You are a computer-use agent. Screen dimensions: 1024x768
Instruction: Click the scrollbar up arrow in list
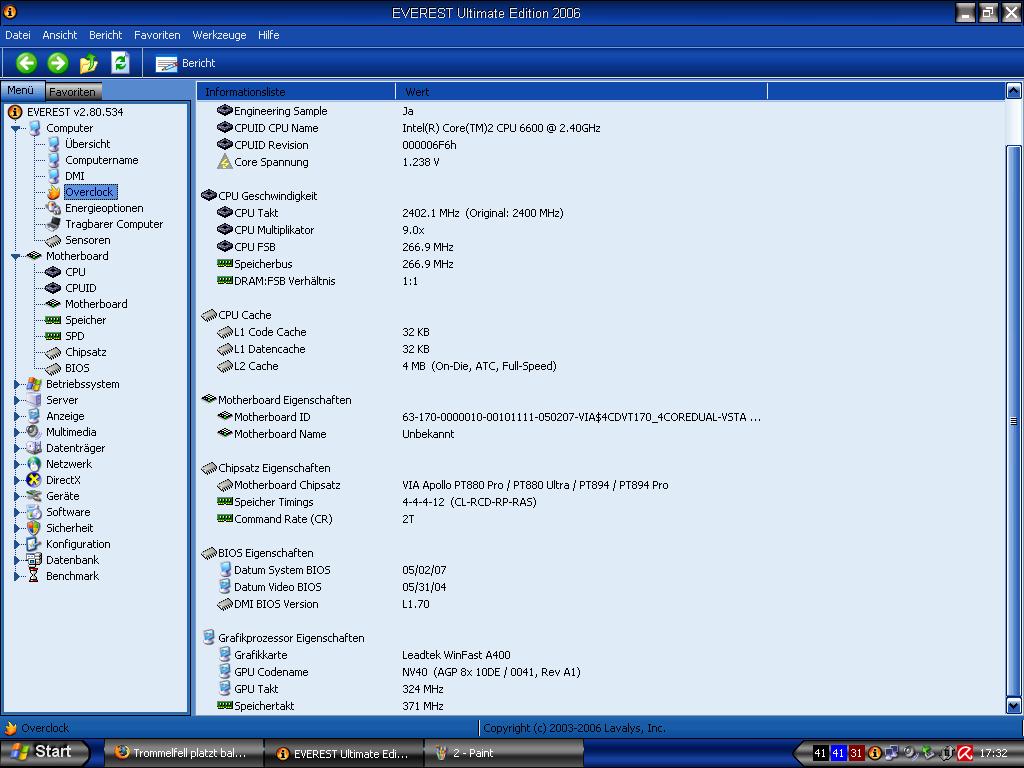(x=1014, y=91)
